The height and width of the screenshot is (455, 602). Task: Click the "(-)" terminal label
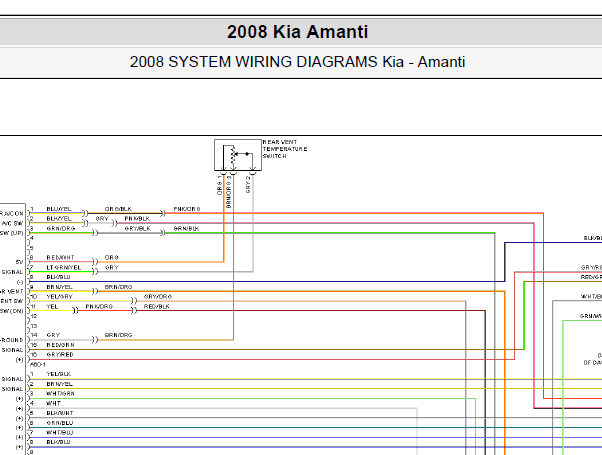click(20, 282)
